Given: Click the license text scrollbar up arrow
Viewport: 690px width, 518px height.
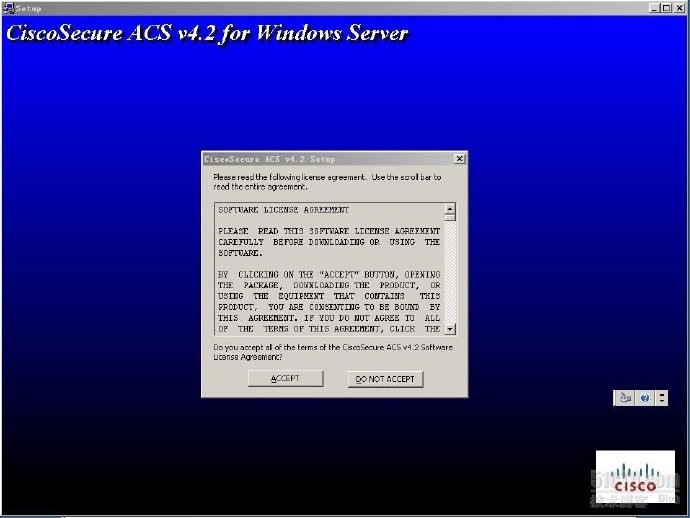Looking at the screenshot, I should tap(450, 209).
